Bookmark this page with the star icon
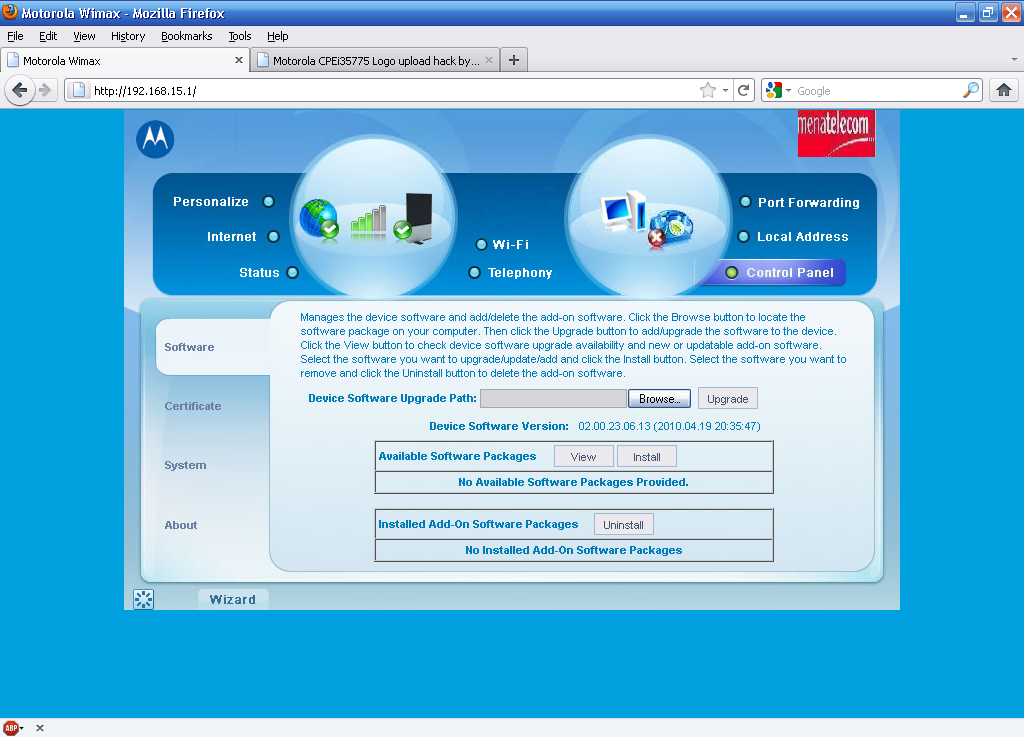Screen dimensions: 1024x737 [707, 91]
